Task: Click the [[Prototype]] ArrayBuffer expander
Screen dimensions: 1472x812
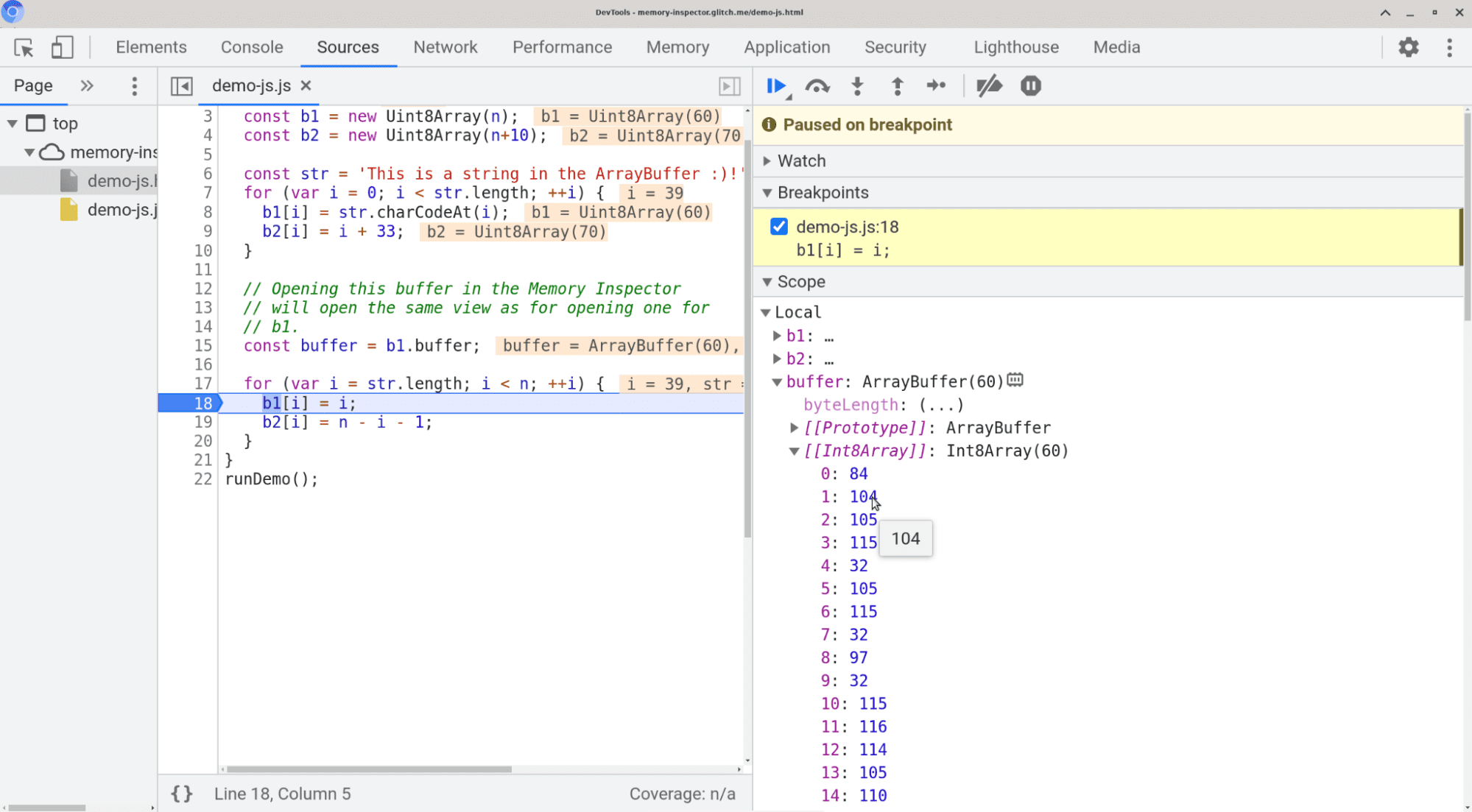Action: (793, 427)
